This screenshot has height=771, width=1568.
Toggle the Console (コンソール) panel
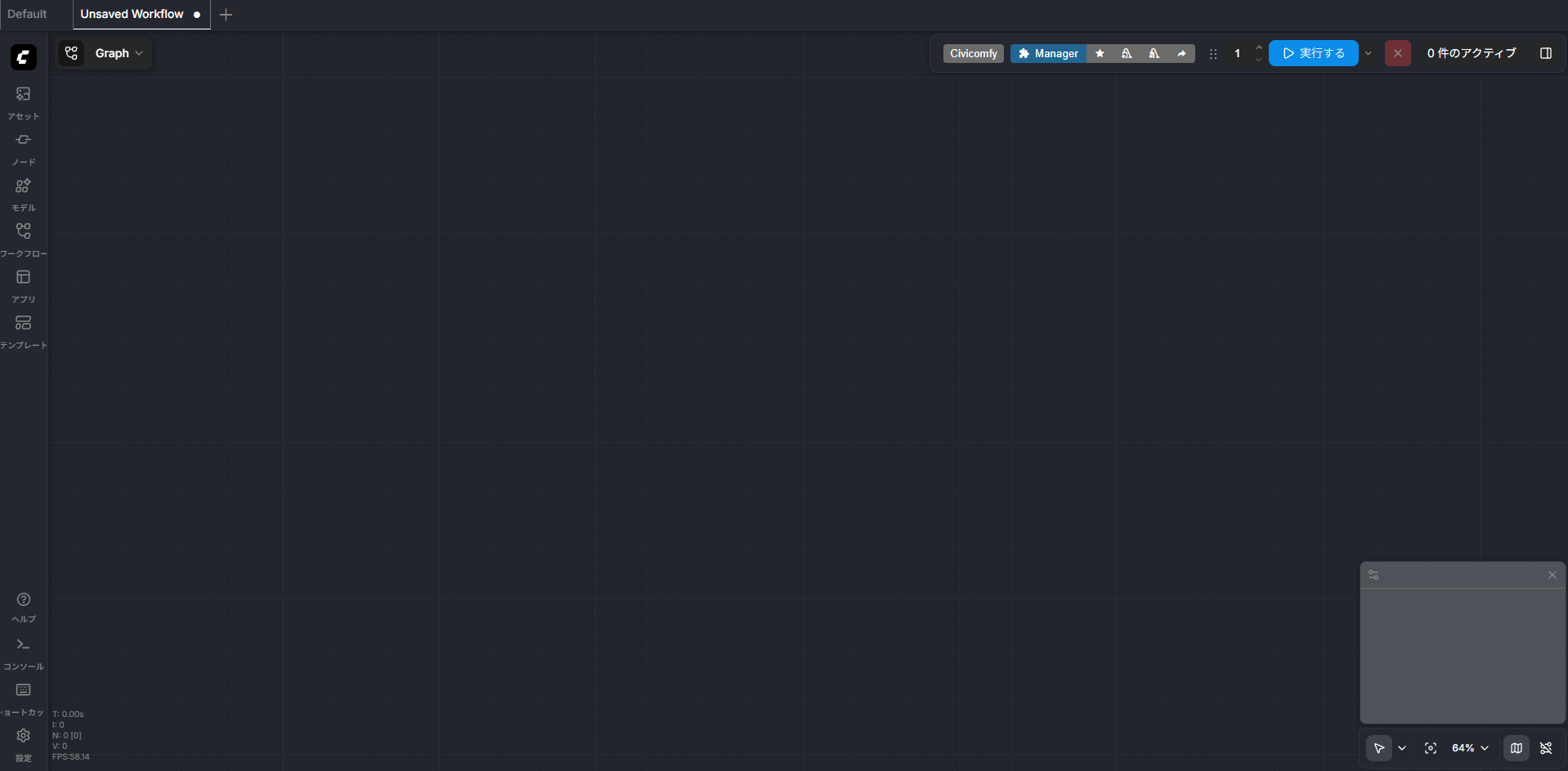click(23, 652)
